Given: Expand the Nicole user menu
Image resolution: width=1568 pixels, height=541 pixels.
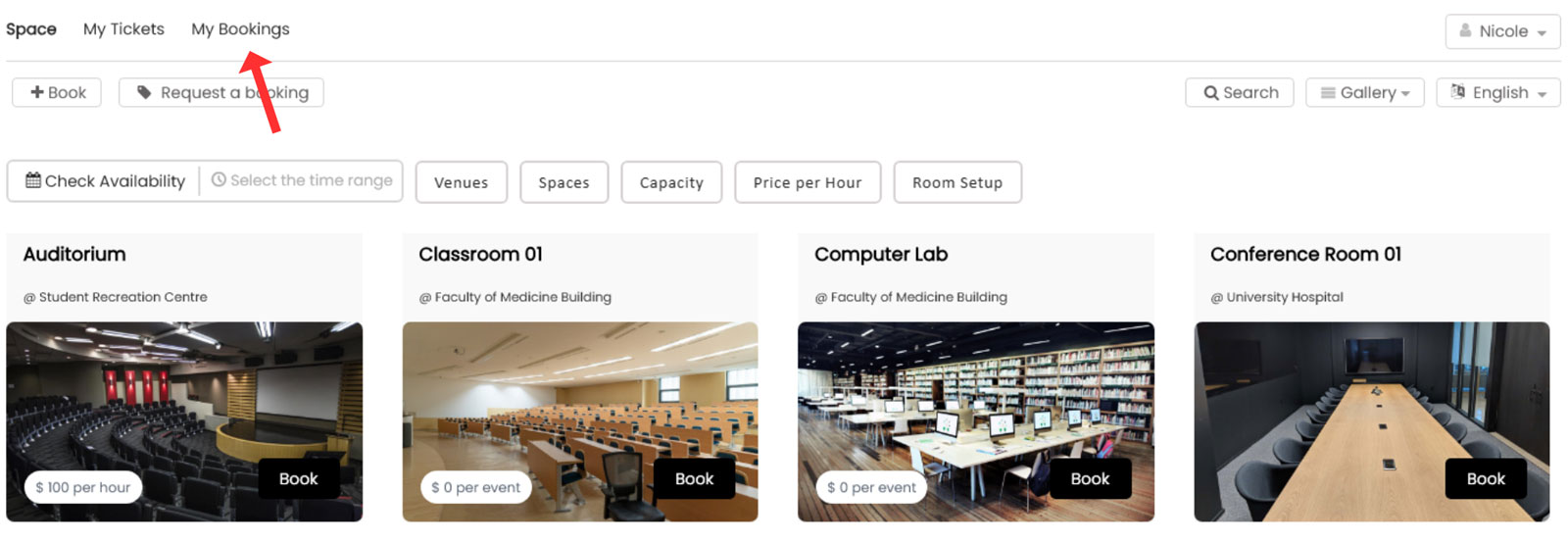Looking at the screenshot, I should click(x=1502, y=31).
